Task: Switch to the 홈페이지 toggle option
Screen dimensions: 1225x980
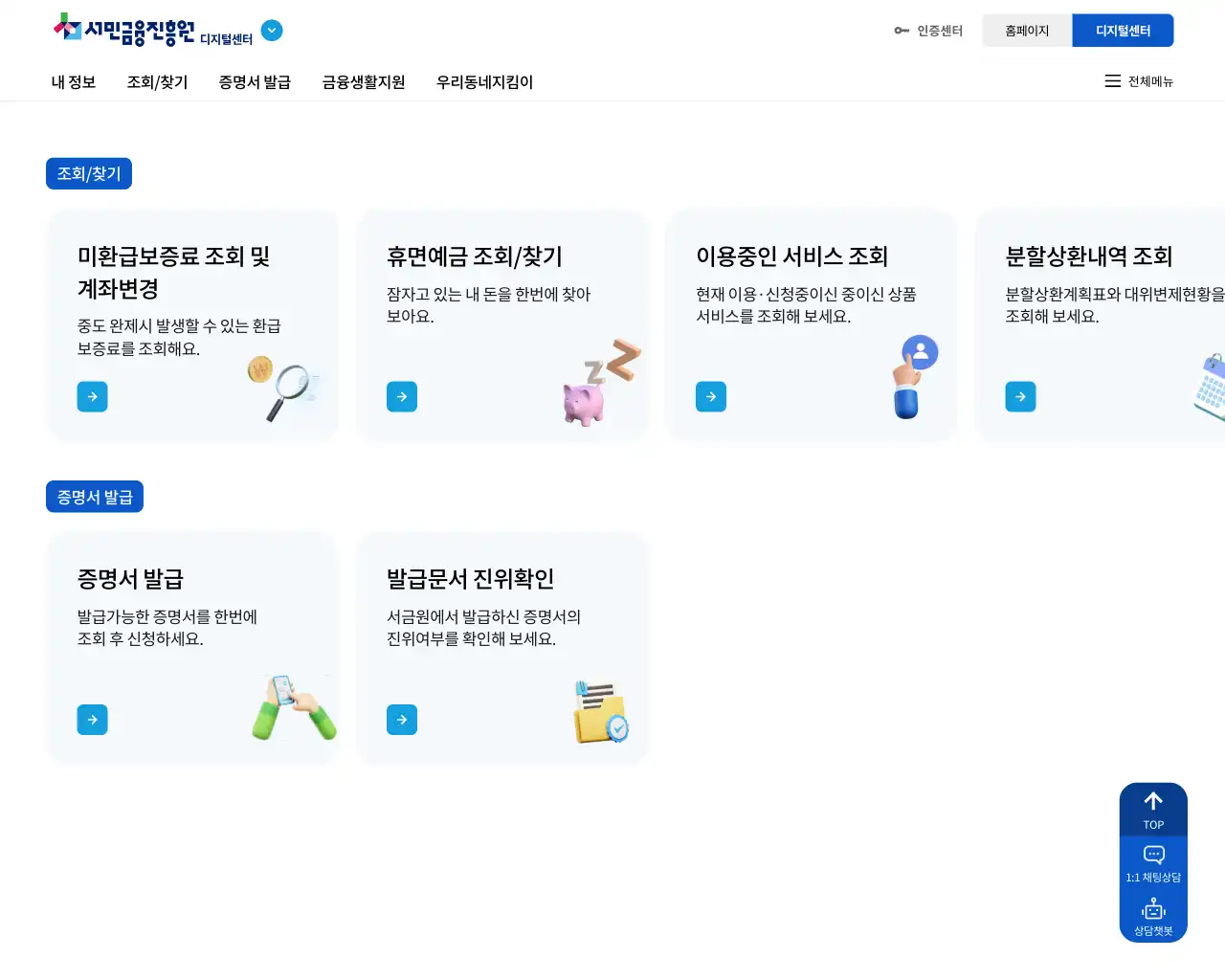Action: [1027, 31]
